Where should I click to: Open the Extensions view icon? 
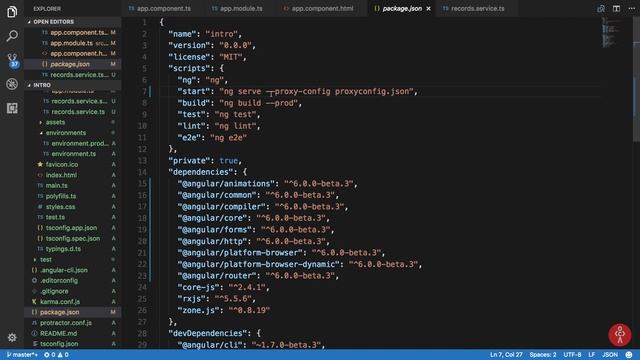(x=12, y=108)
